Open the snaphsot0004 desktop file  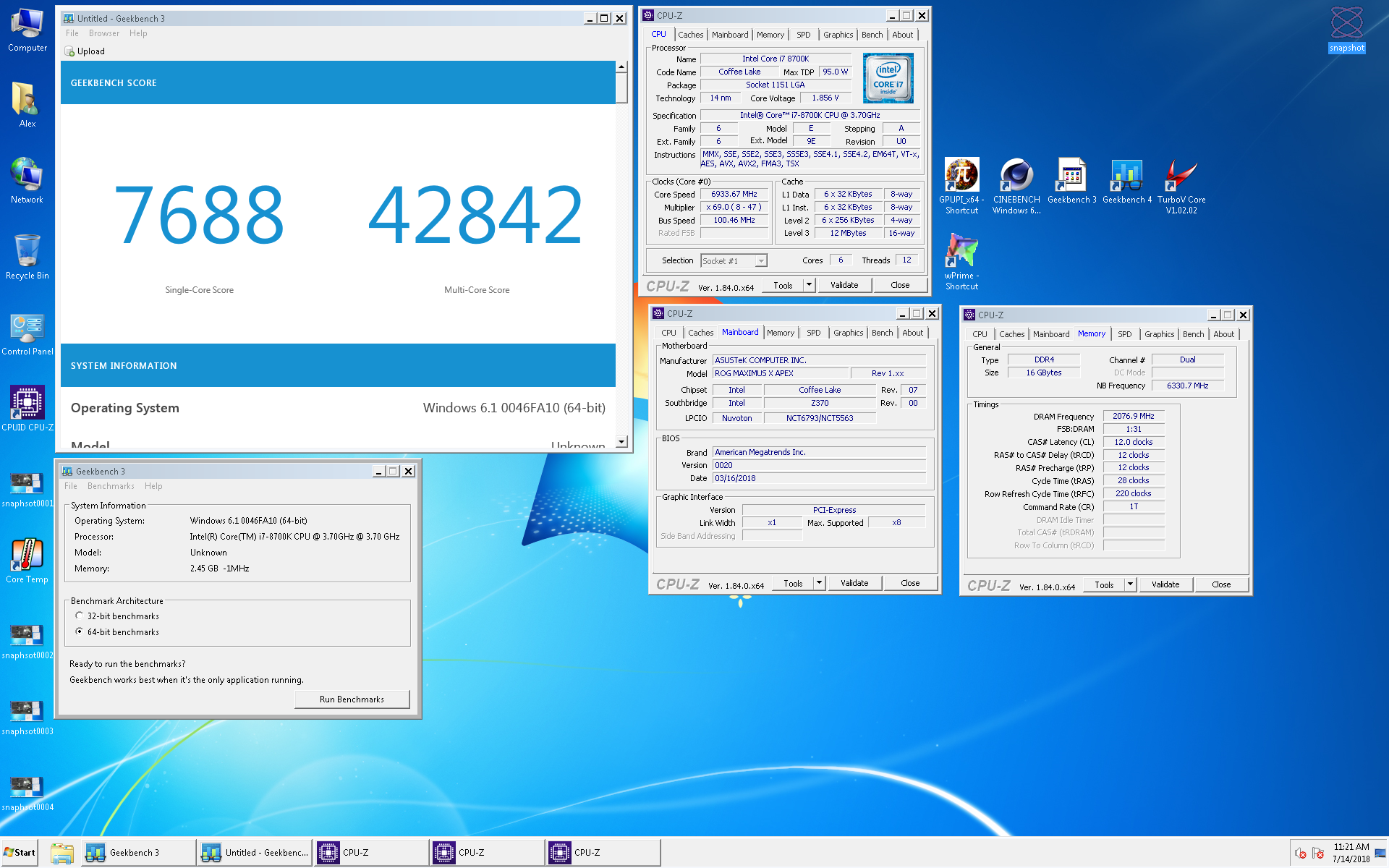(x=27, y=793)
